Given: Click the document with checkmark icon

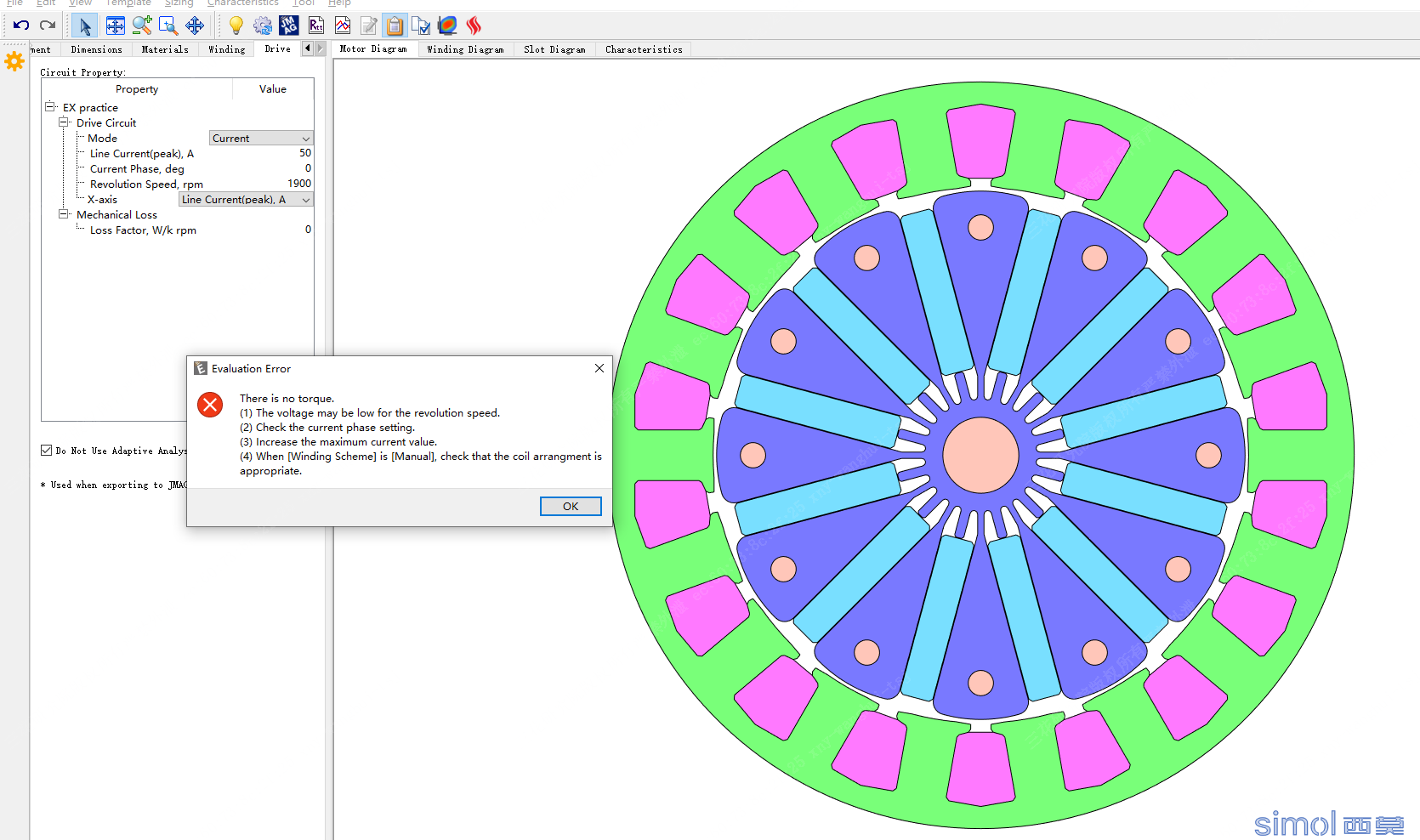Looking at the screenshot, I should (421, 26).
